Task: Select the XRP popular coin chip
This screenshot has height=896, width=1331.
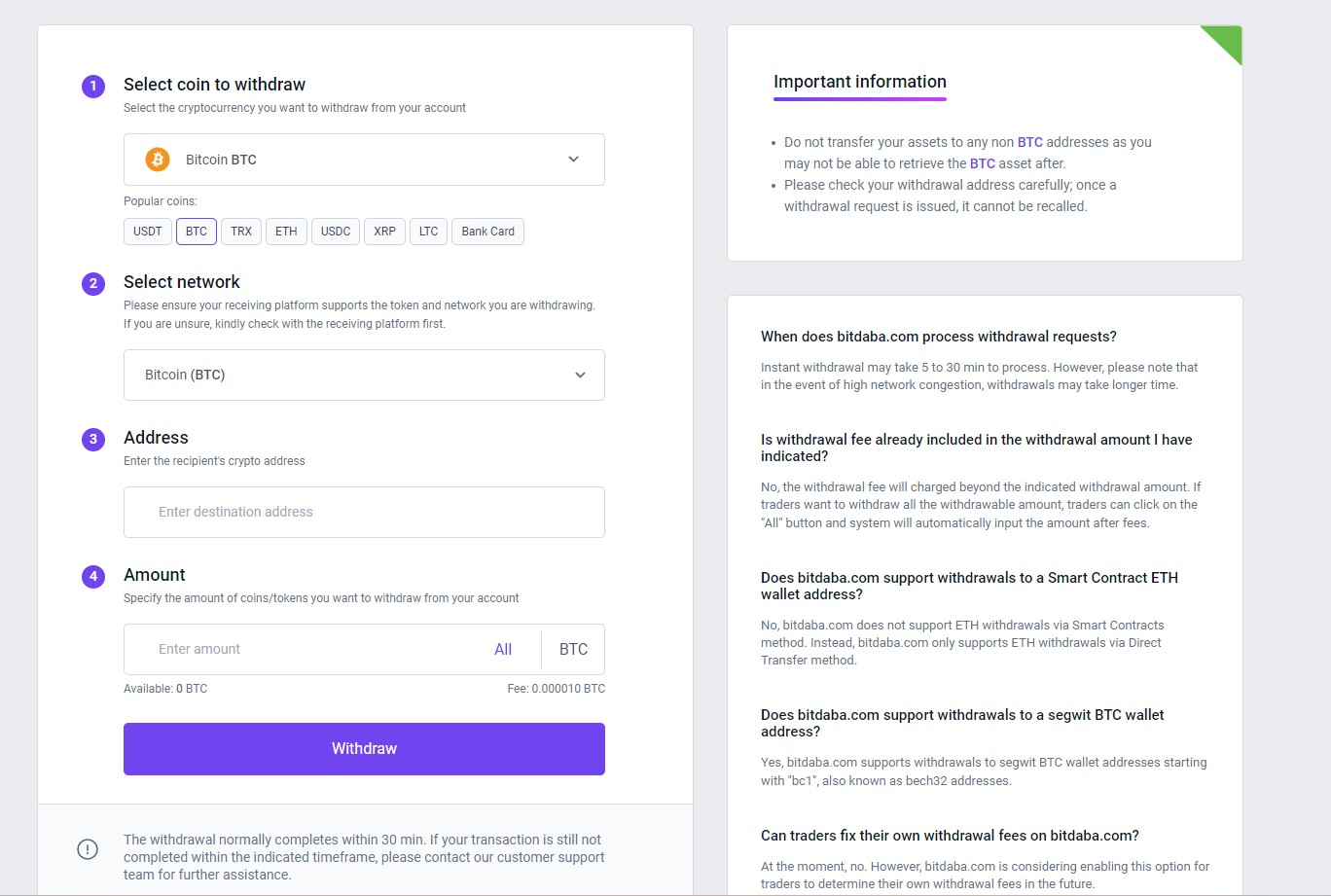Action: pos(385,232)
